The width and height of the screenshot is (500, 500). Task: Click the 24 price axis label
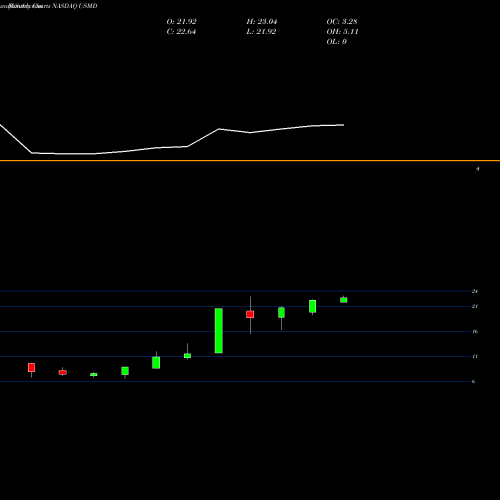475,291
